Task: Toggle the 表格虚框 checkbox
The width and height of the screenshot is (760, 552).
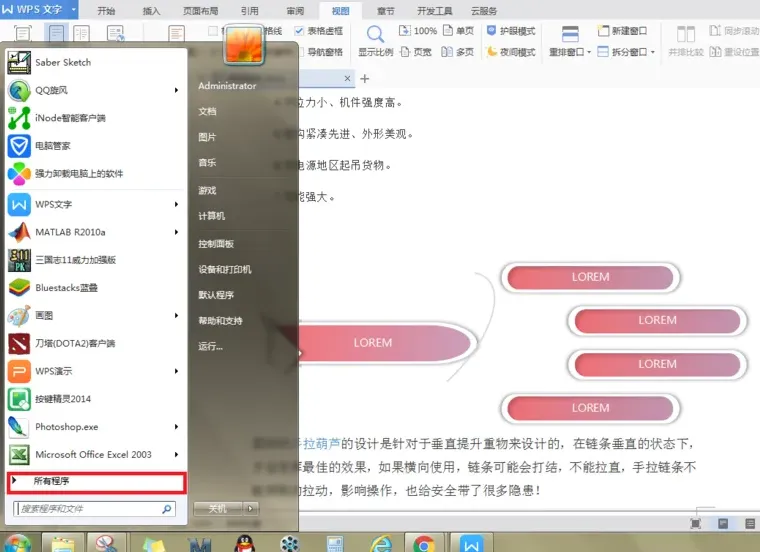Action: tap(300, 31)
